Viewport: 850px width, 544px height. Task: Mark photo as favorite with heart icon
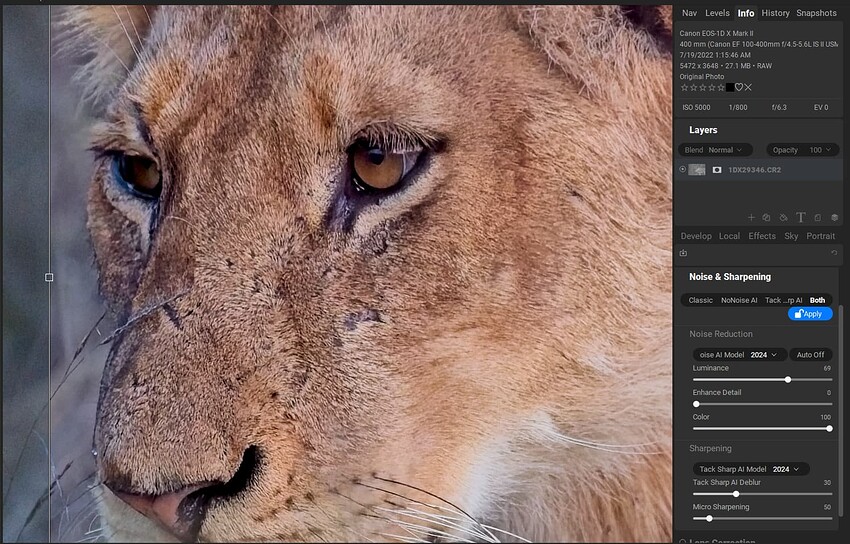(739, 87)
